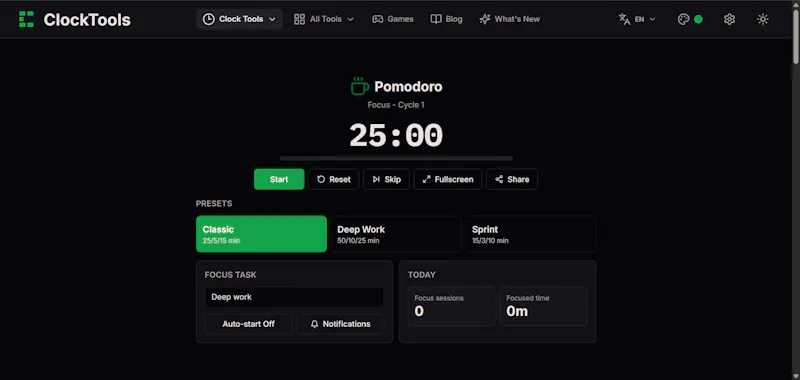
Task: Open the Games page
Action: pos(392,19)
